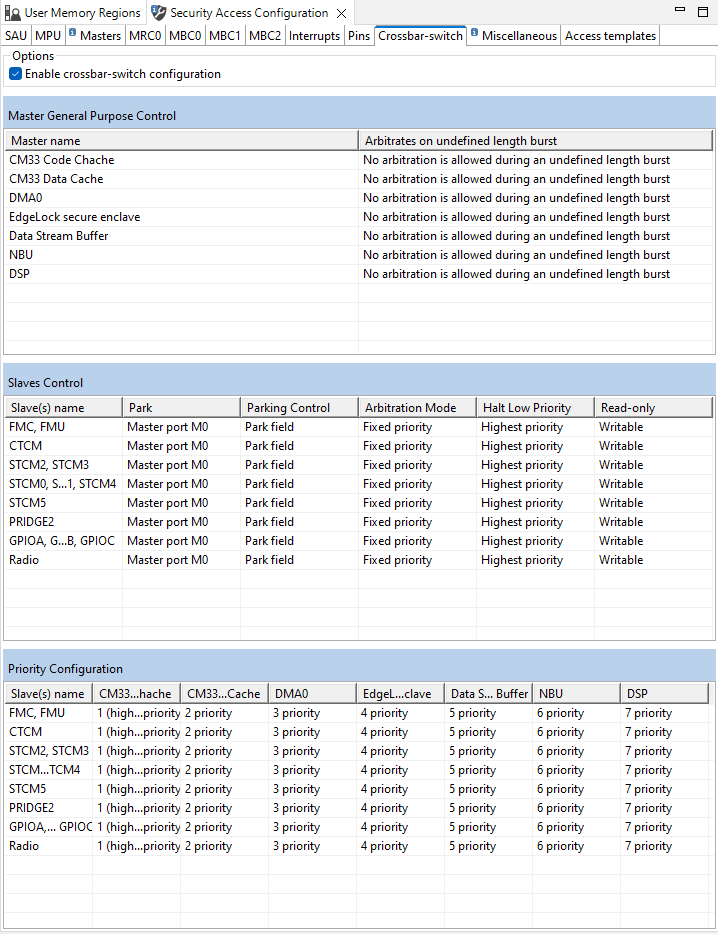Click the Parking Control column header

pos(299,407)
